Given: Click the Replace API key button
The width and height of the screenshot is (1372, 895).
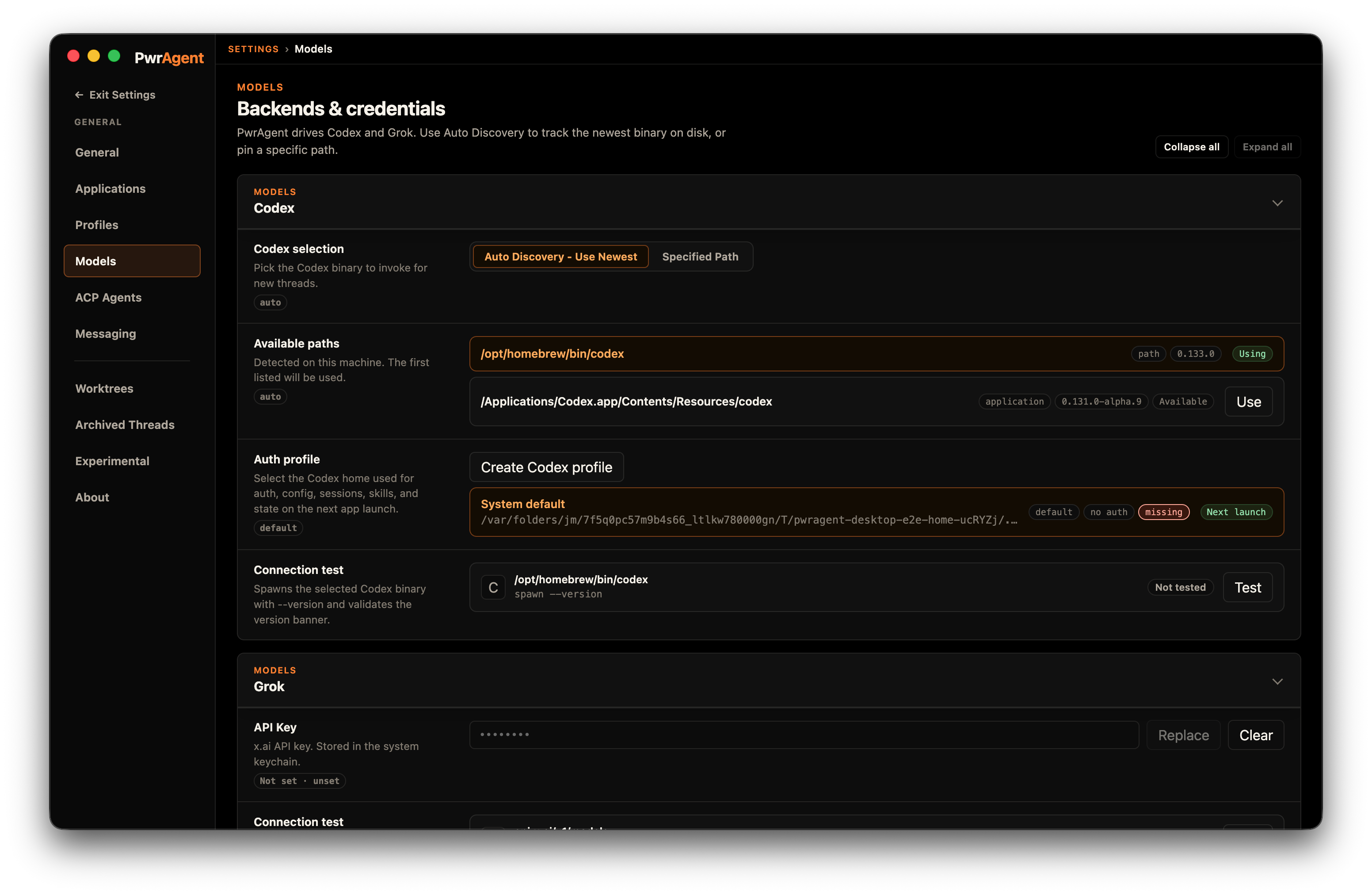Looking at the screenshot, I should [1183, 735].
